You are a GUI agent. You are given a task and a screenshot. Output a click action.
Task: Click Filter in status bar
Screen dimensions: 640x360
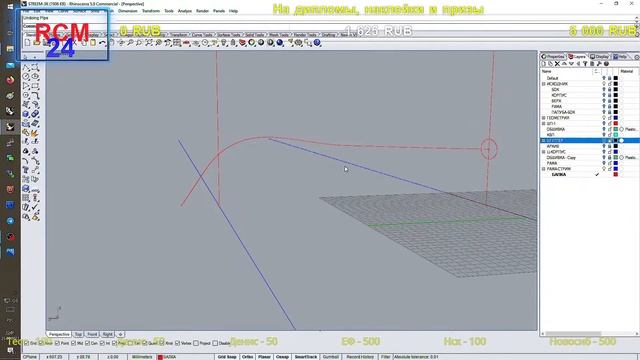(385, 357)
